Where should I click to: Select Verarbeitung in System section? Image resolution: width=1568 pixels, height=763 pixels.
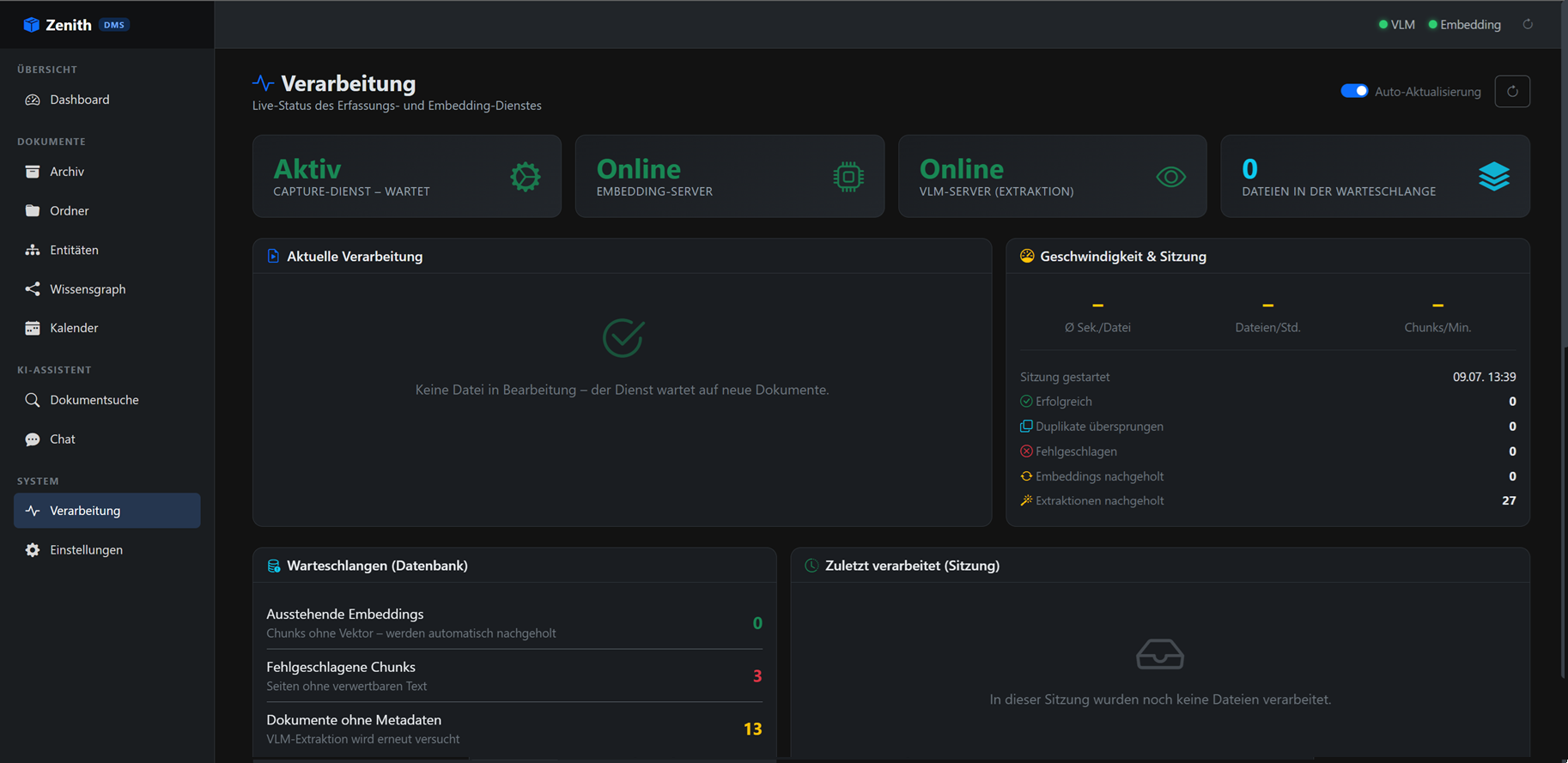(x=107, y=511)
